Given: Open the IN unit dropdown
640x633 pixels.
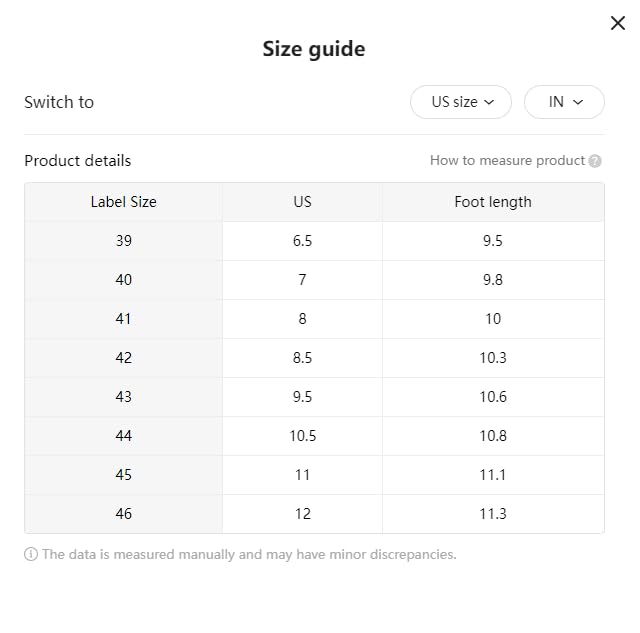Looking at the screenshot, I should click(x=564, y=102).
